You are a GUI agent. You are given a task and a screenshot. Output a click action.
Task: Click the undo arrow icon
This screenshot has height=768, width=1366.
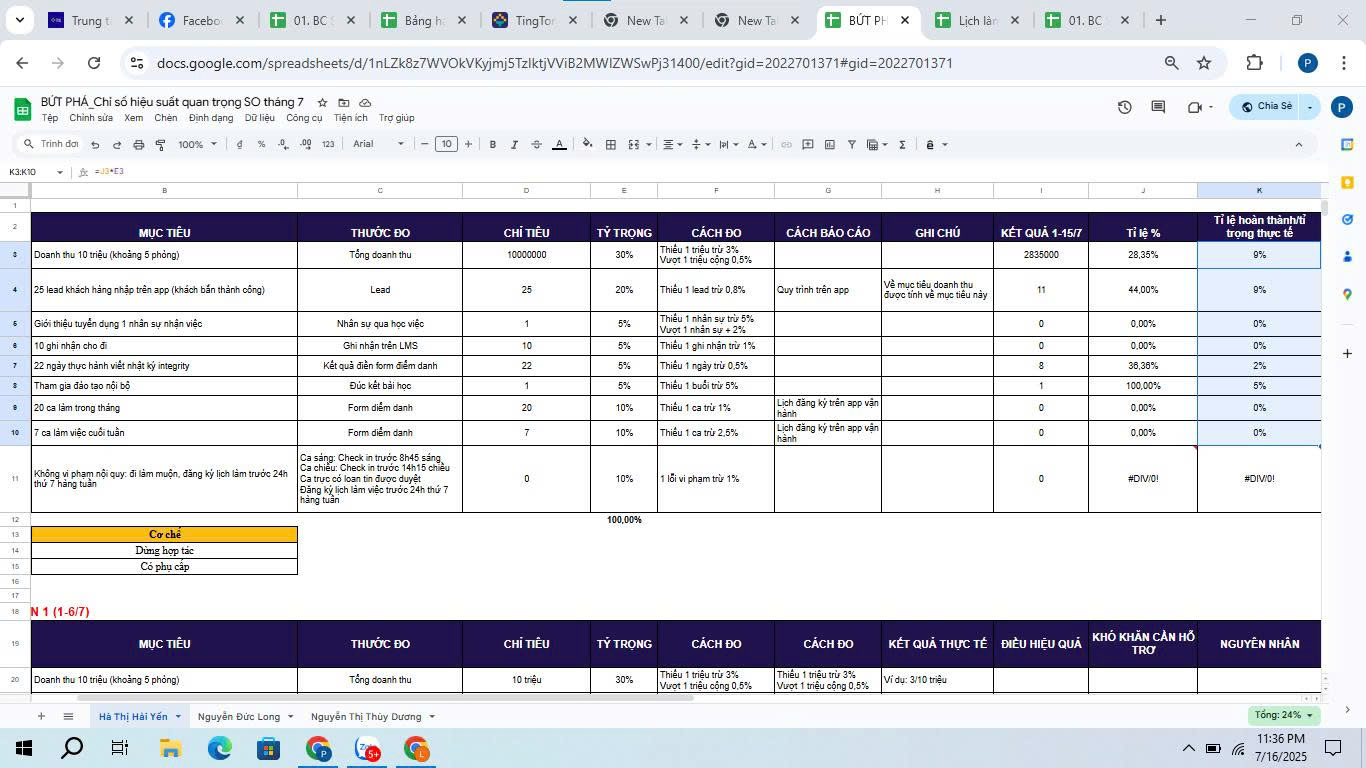pyautogui.click(x=95, y=145)
